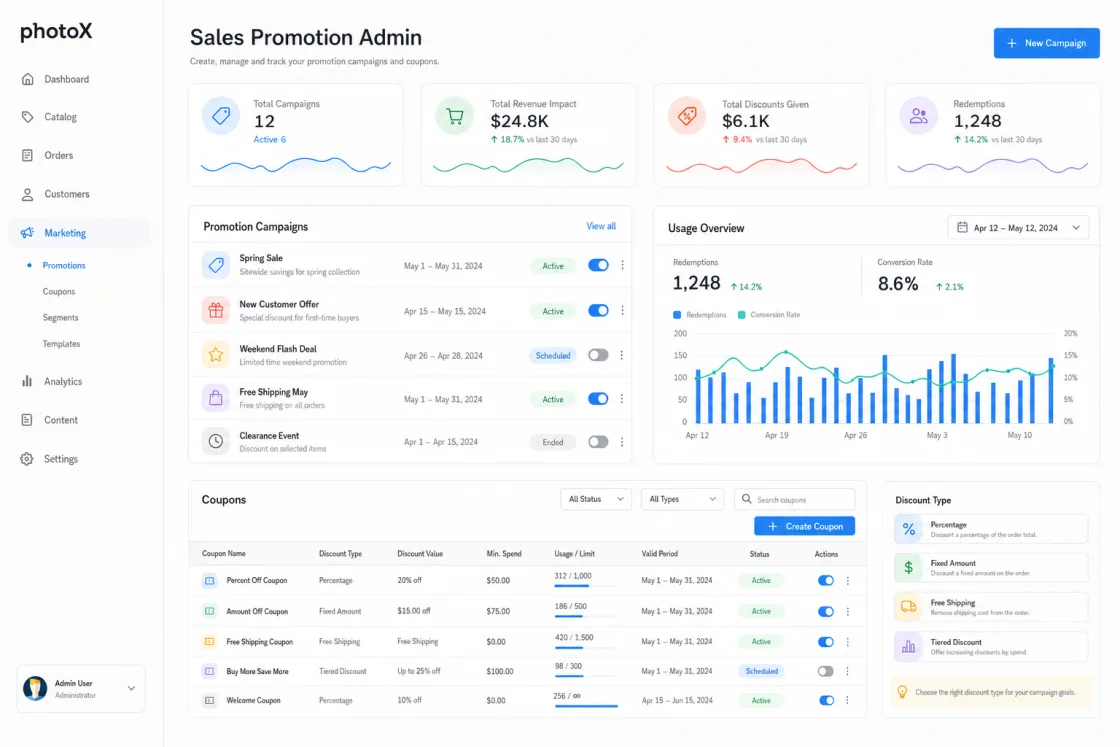This screenshot has height=747, width=1120.
Task: Open more options for Welcome Coupon row
Action: pyautogui.click(x=848, y=701)
